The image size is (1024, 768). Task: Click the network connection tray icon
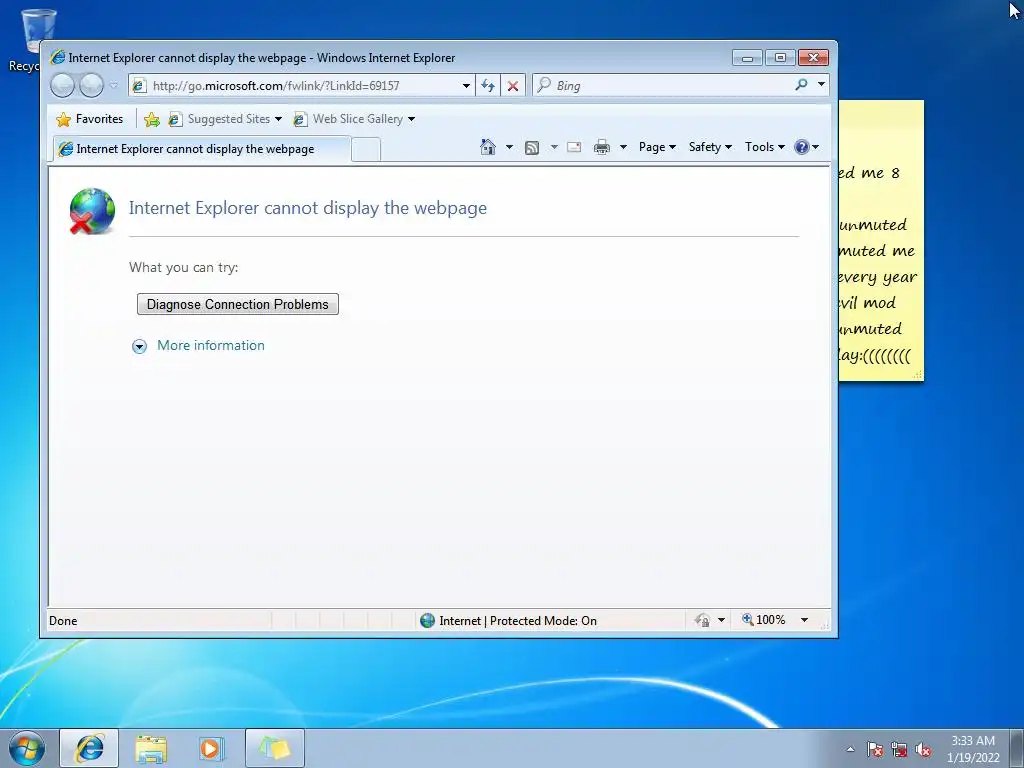899,750
